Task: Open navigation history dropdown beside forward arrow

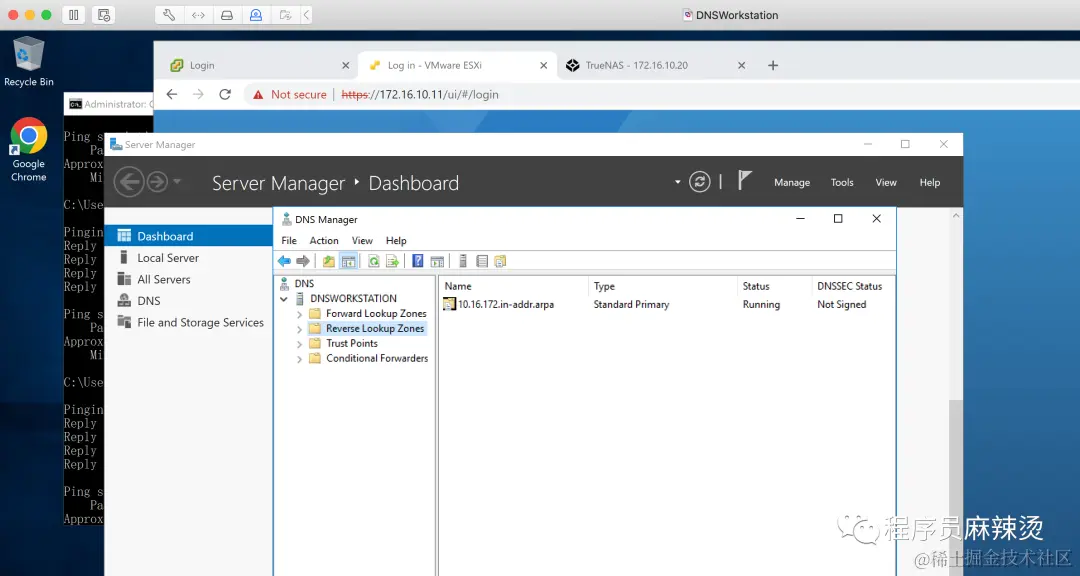Action: pyautogui.click(x=177, y=181)
